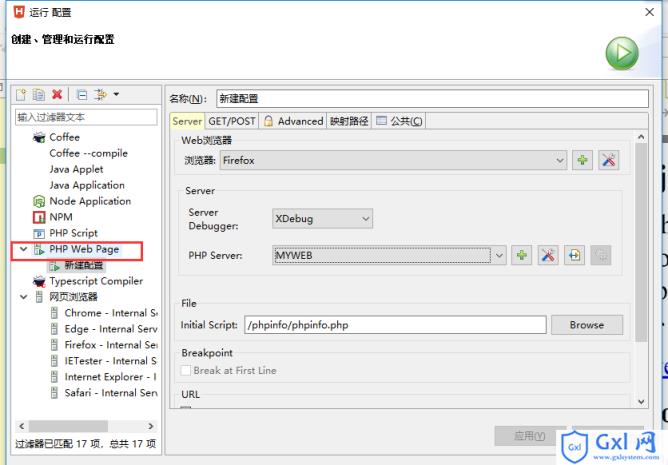Switch to the GET/POST tab
This screenshot has width=668, height=465.
[x=232, y=121]
